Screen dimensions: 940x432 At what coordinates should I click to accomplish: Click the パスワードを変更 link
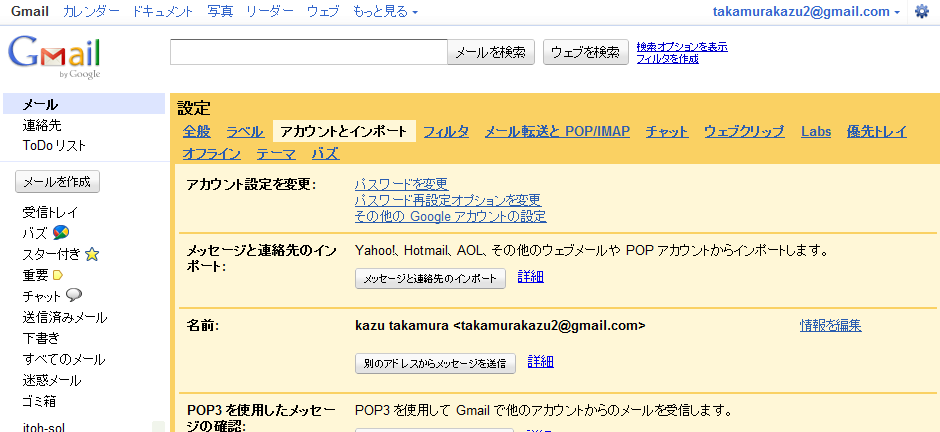(402, 184)
